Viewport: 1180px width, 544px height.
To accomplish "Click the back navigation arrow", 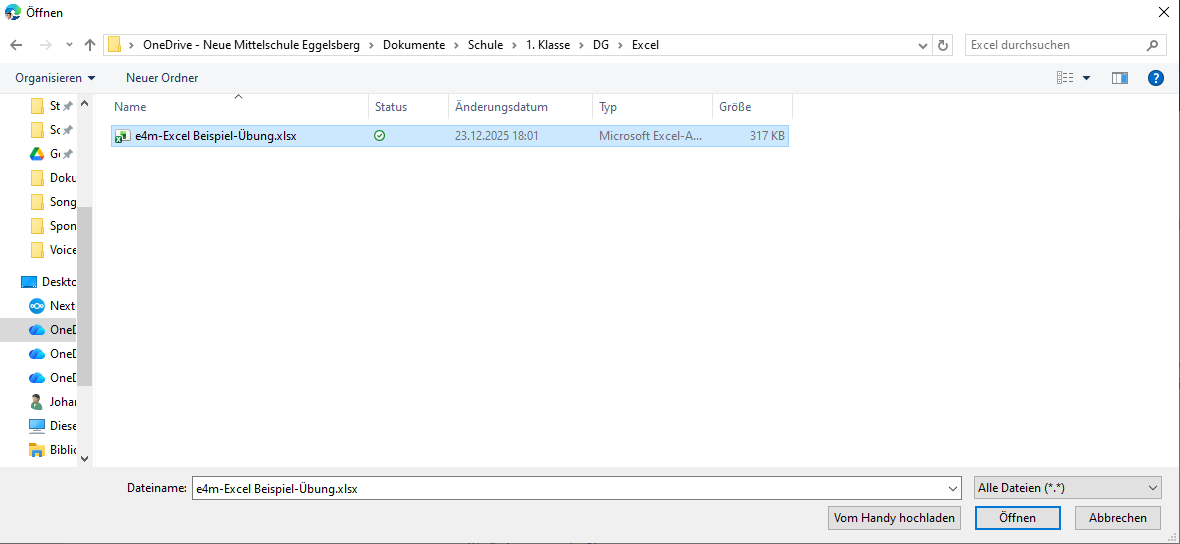I will (16, 45).
